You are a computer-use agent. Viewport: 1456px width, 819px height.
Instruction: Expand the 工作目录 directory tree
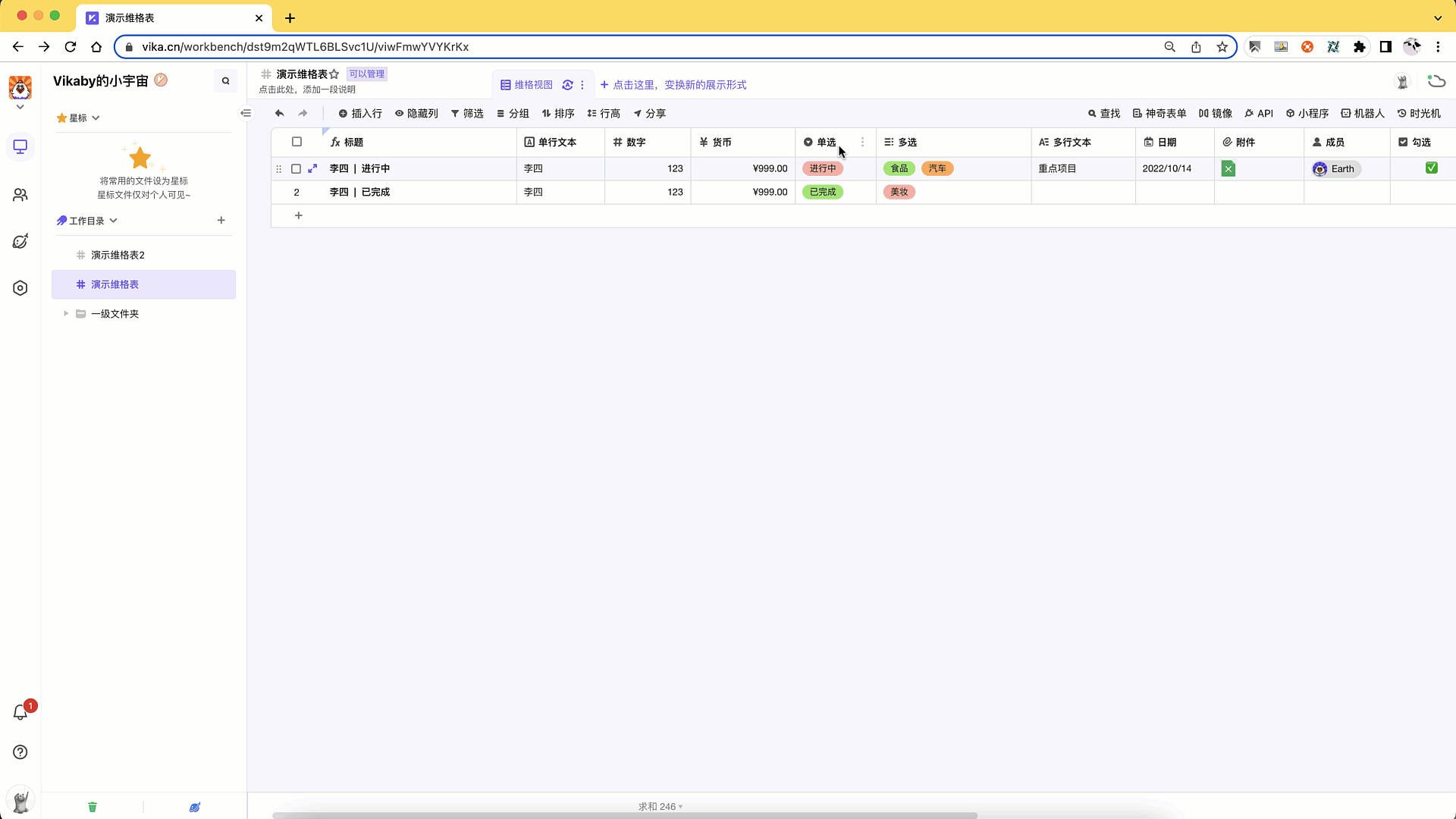coord(114,220)
